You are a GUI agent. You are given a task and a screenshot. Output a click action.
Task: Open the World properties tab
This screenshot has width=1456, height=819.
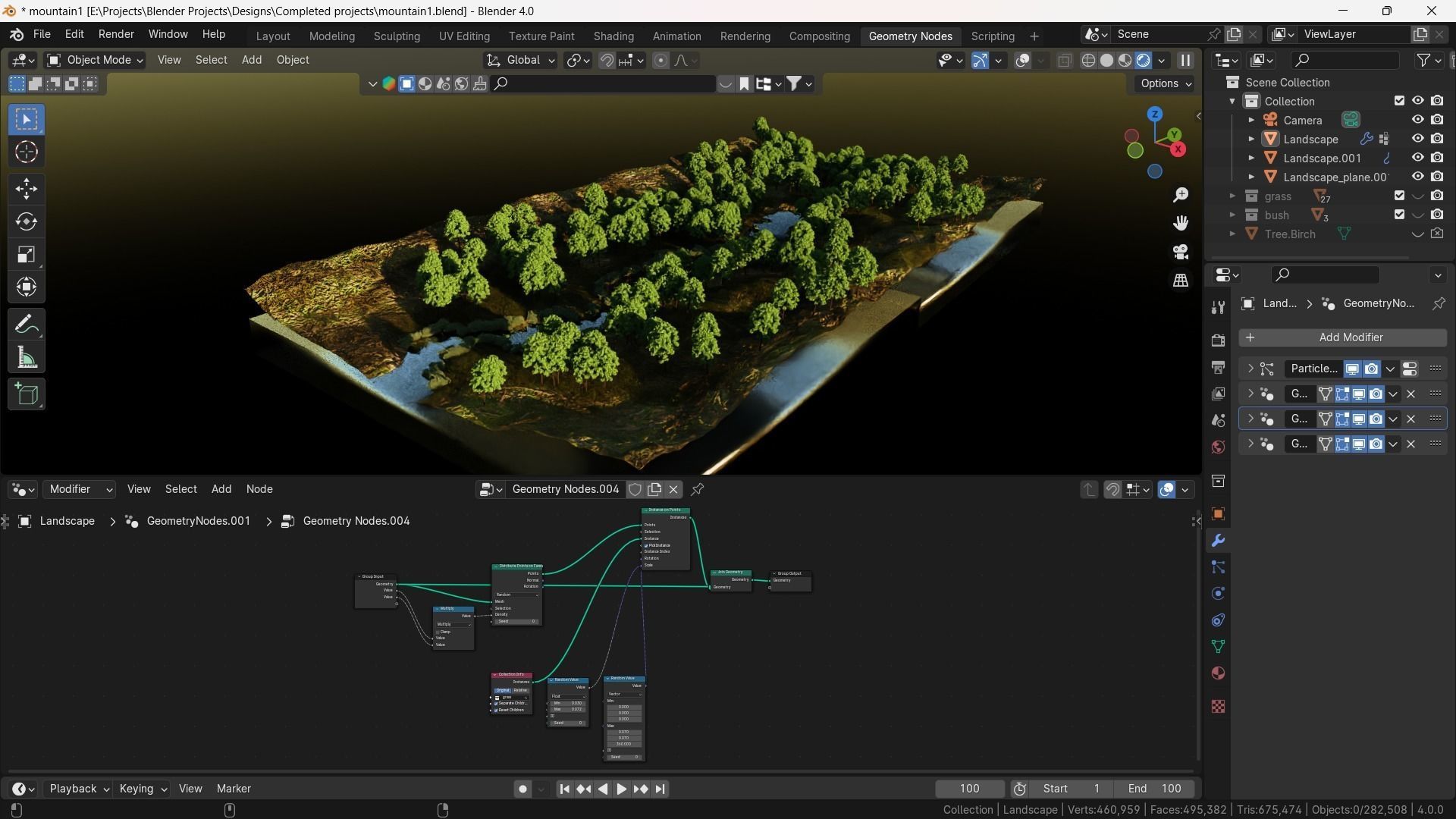point(1218,447)
